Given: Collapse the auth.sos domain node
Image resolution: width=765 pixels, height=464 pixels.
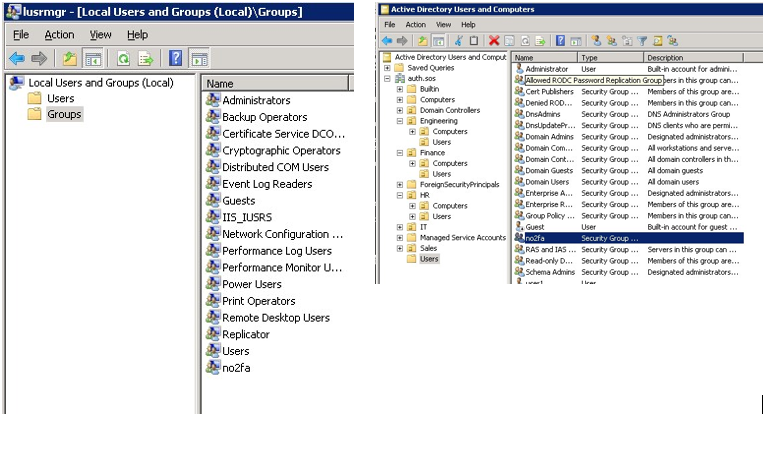Looking at the screenshot, I should click(x=388, y=78).
